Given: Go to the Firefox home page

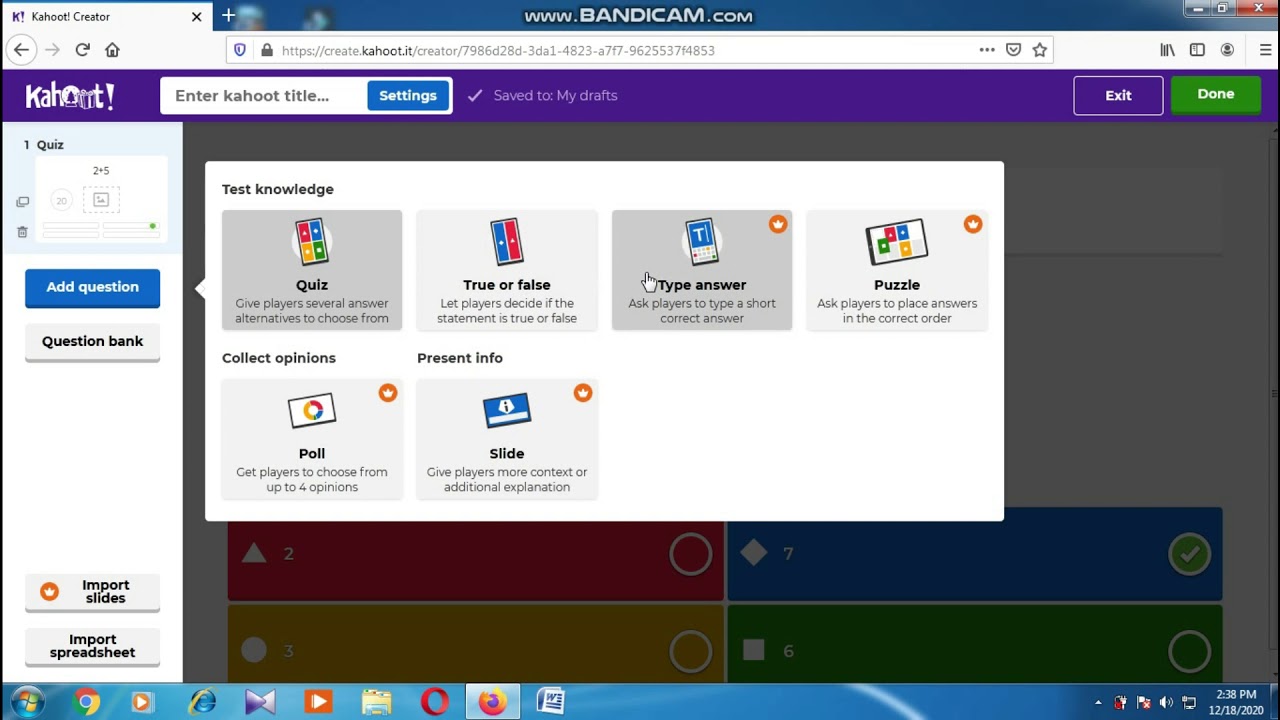Looking at the screenshot, I should [x=112, y=50].
